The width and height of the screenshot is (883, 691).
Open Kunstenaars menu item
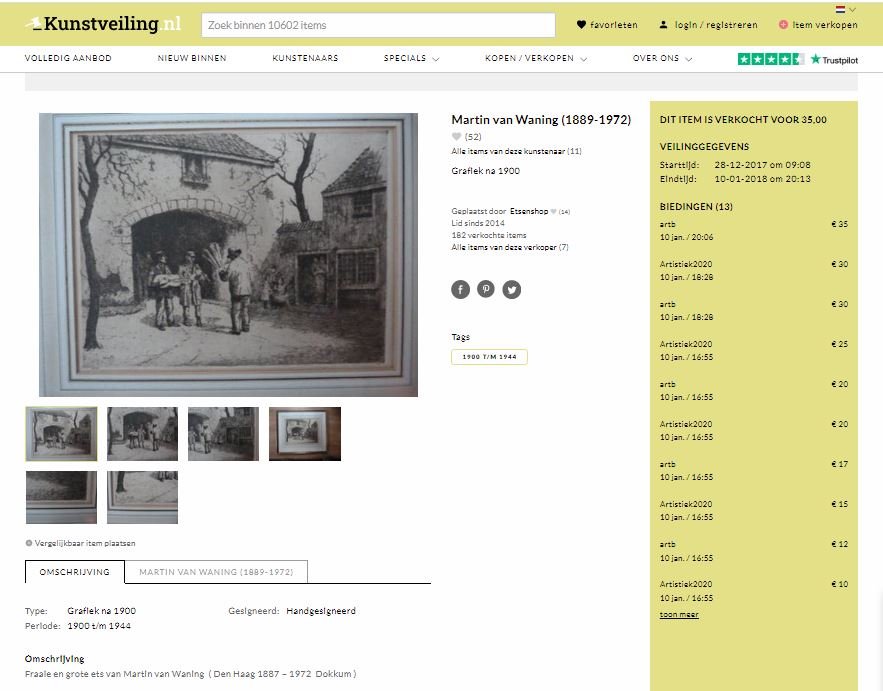click(x=305, y=58)
